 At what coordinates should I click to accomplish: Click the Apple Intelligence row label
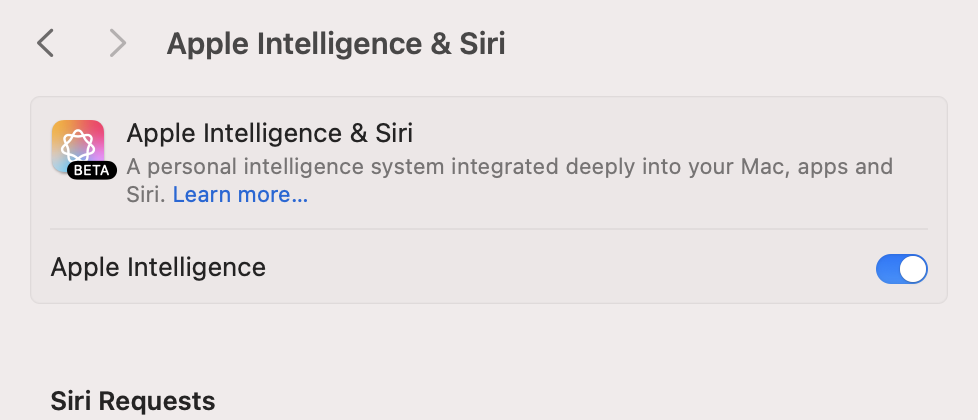[158, 268]
